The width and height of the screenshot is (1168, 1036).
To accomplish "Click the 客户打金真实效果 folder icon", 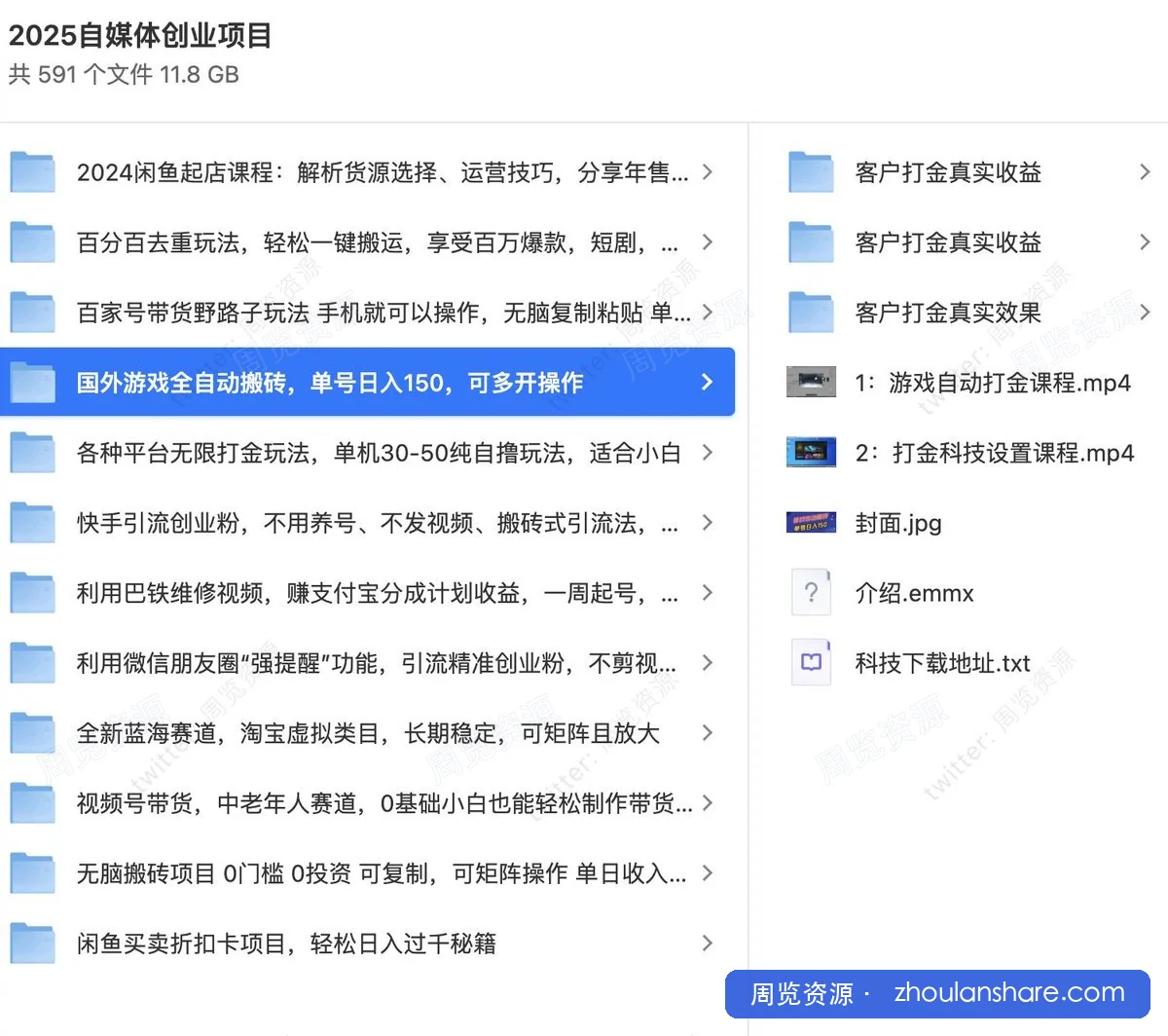I will [x=811, y=313].
